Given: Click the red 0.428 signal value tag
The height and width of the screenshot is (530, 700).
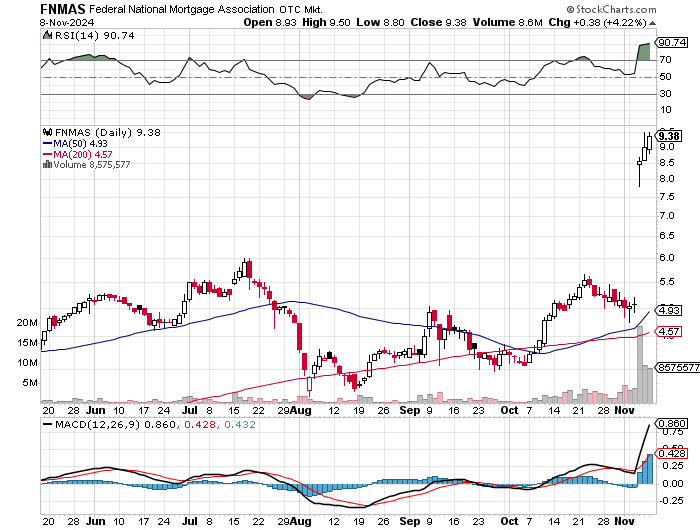Looking at the screenshot, I should 672,454.
